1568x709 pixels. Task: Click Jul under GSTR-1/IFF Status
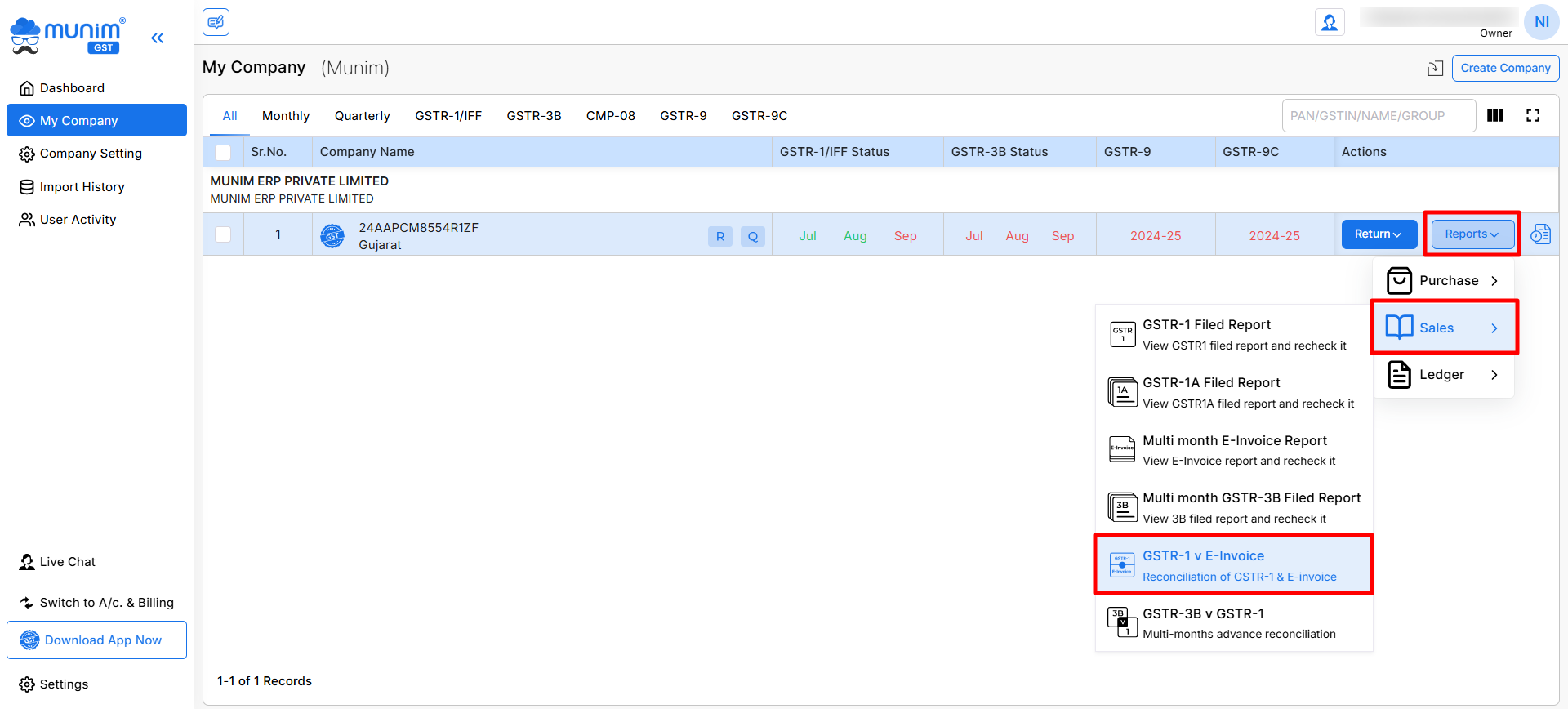(808, 236)
